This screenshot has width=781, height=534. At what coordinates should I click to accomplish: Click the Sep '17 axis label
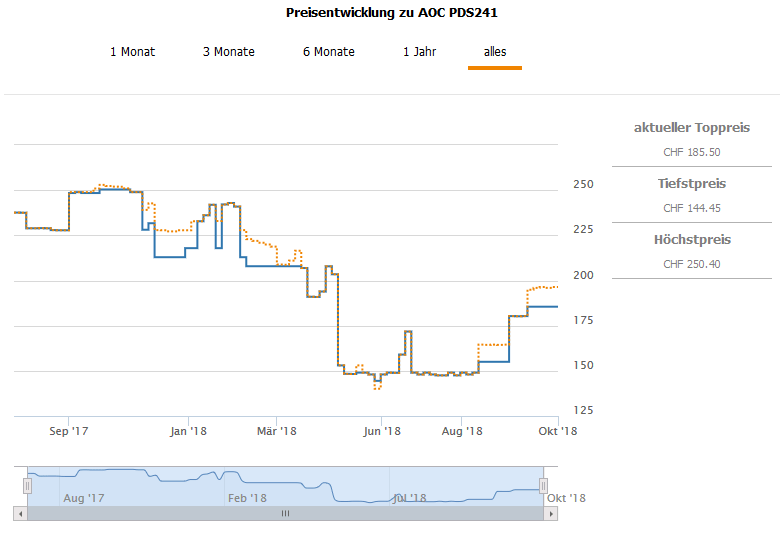click(68, 431)
